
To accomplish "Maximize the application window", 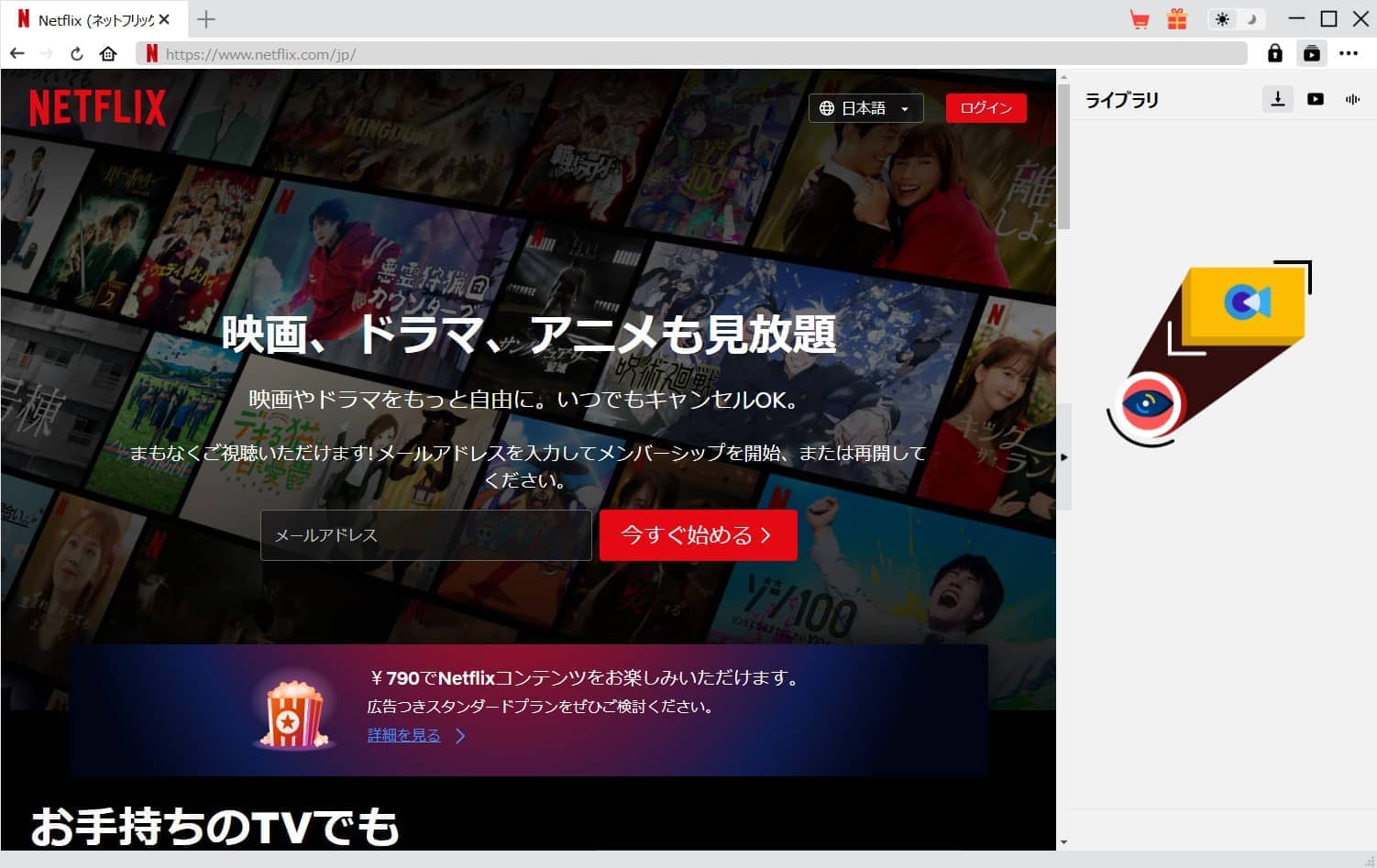I will point(1328,18).
